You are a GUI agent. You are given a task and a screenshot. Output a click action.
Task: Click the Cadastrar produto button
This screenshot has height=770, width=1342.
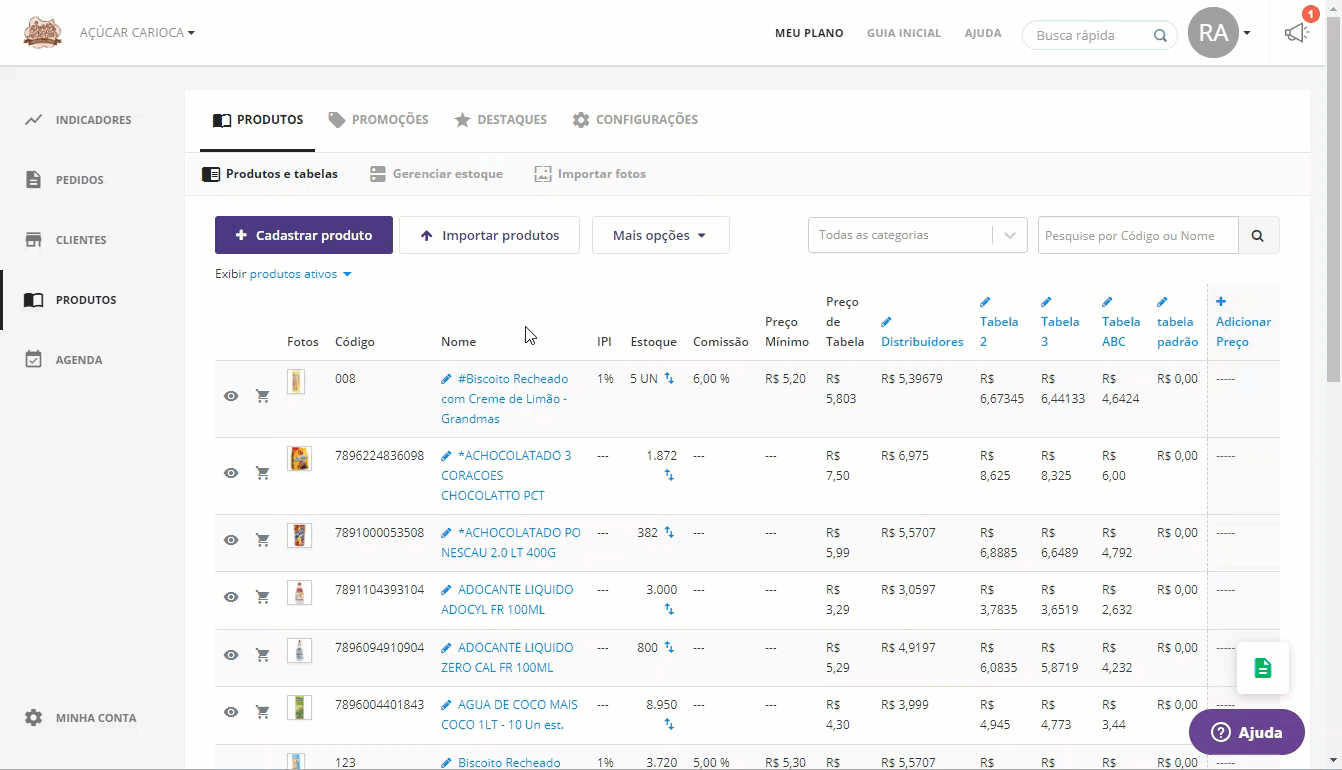(303, 235)
